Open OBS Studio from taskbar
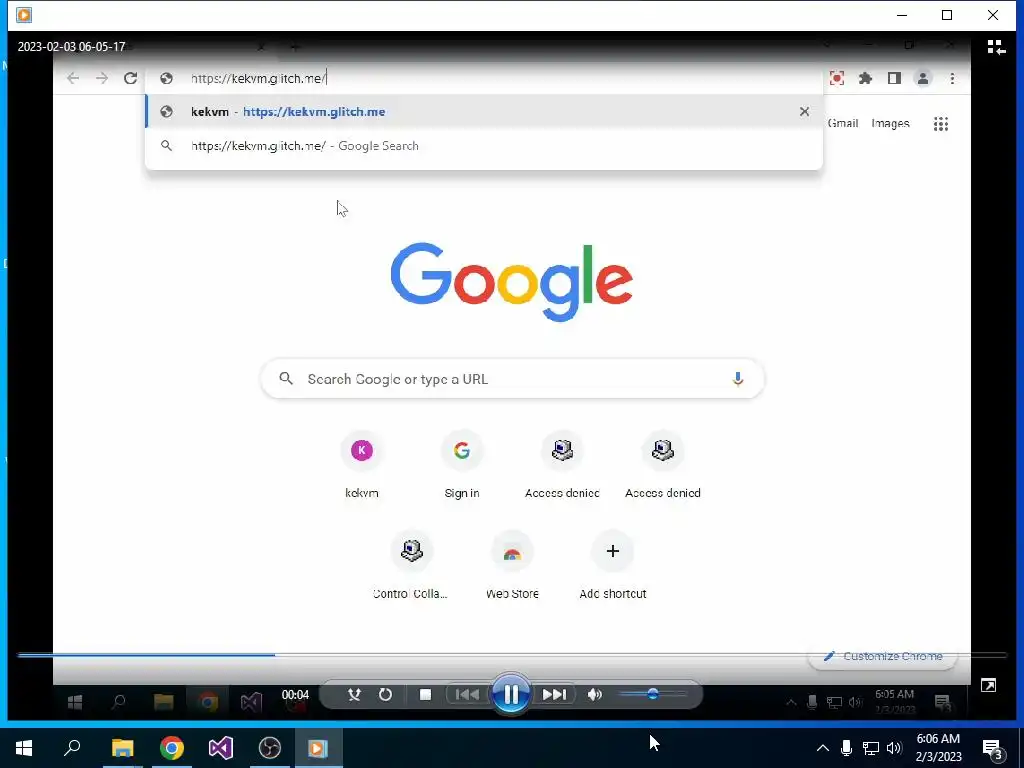The width and height of the screenshot is (1024, 768). click(270, 748)
